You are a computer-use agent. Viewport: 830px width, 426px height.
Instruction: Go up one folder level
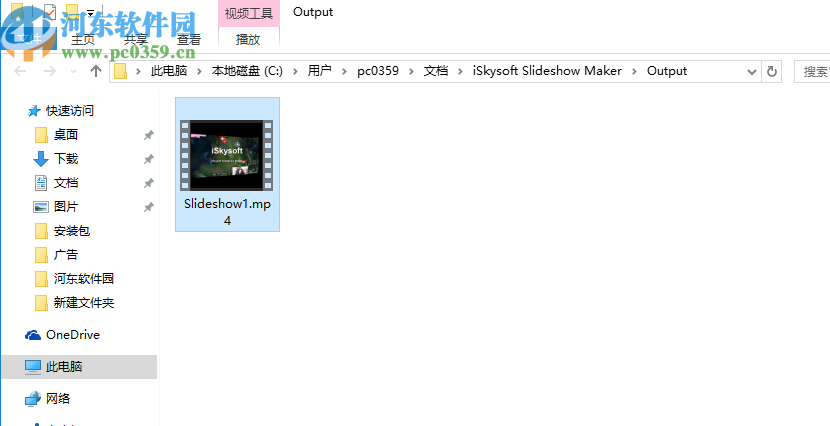(x=96, y=71)
